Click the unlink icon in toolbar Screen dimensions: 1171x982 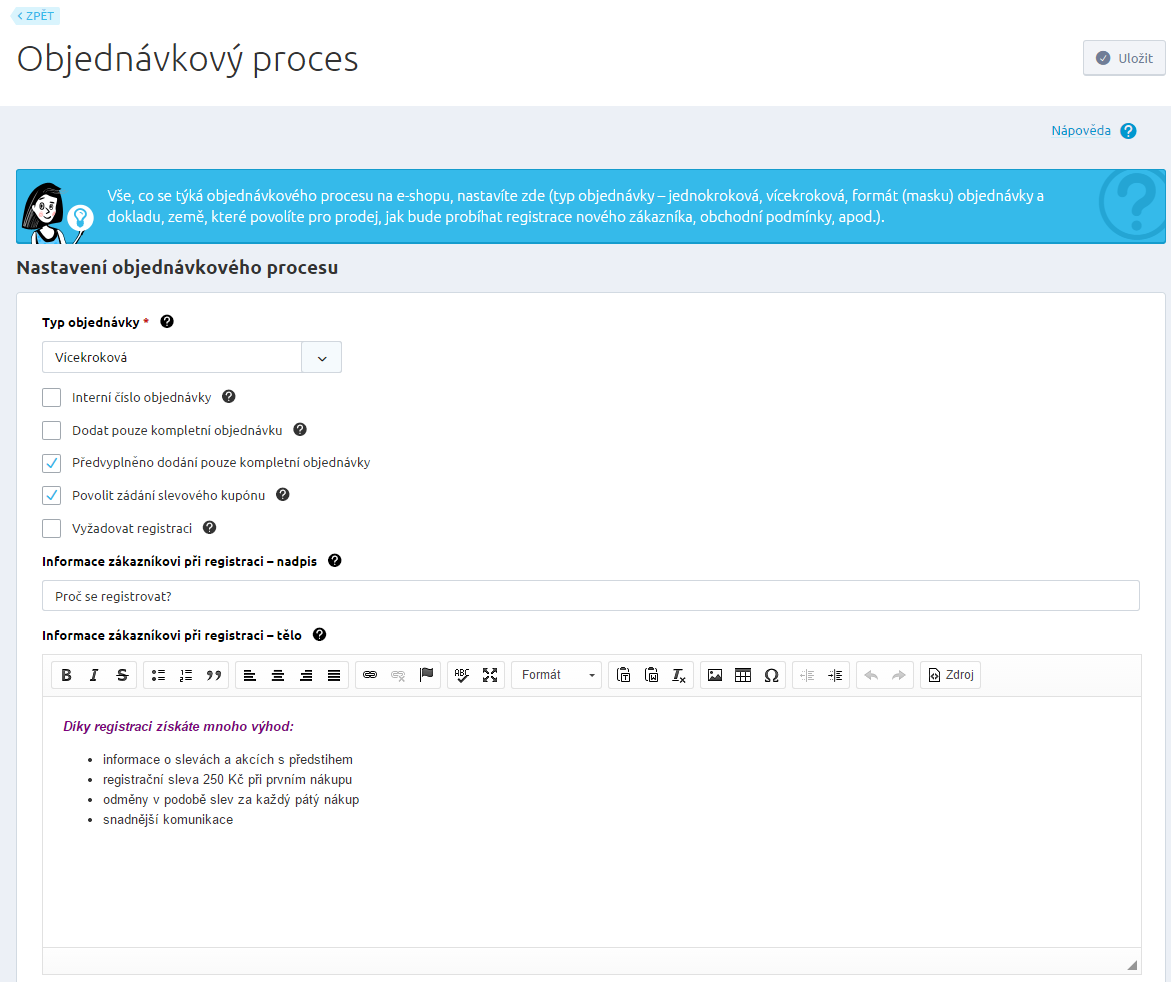coord(398,675)
